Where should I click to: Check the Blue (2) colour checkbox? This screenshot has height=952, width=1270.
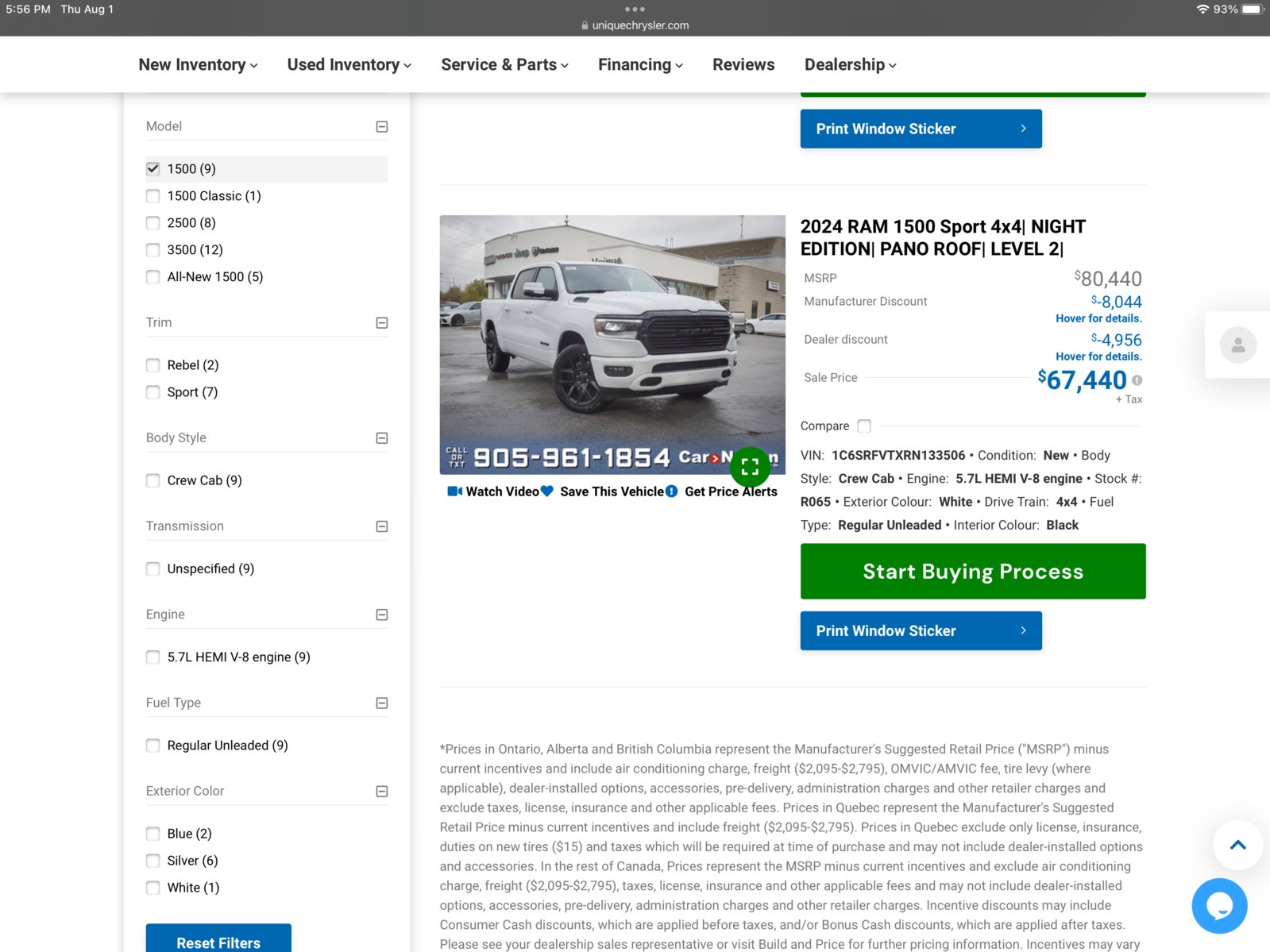click(153, 834)
